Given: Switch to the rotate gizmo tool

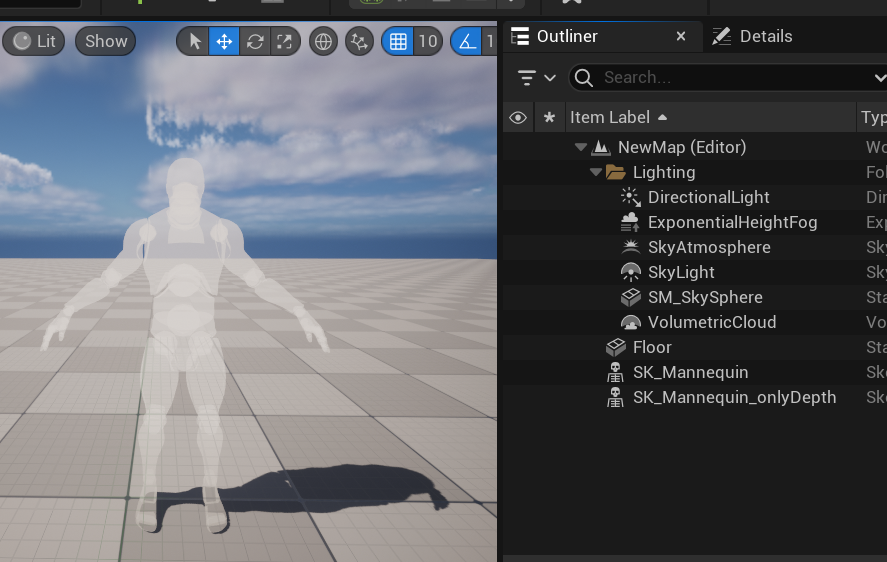Looking at the screenshot, I should pos(255,41).
